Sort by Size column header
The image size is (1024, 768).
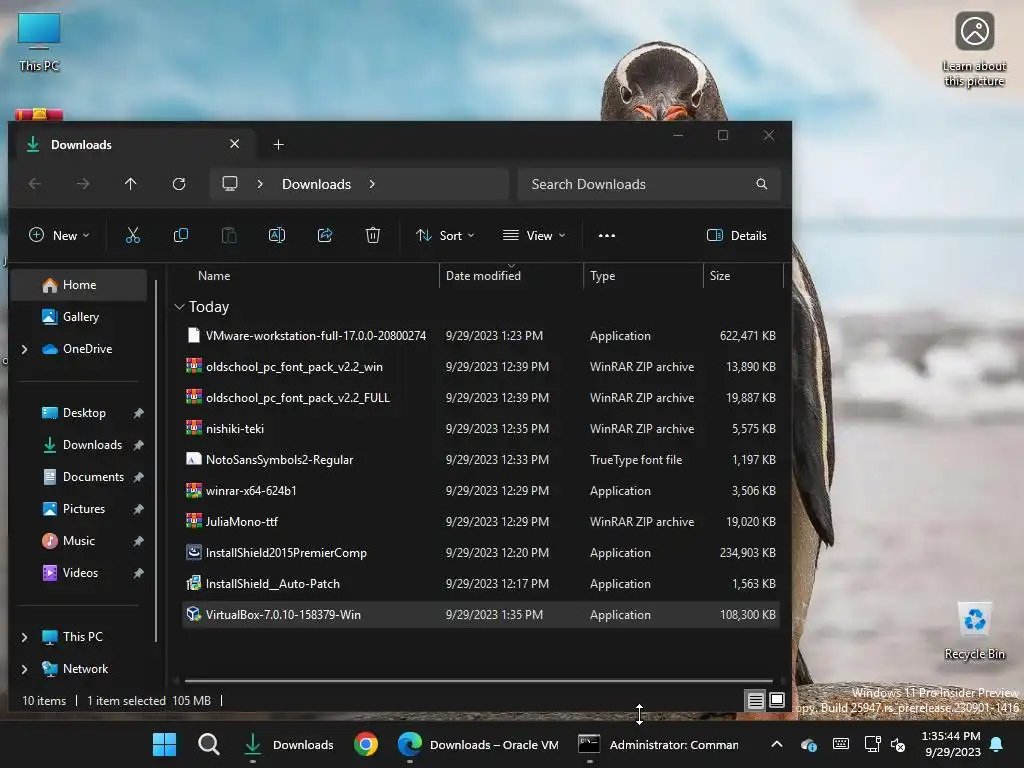click(720, 276)
